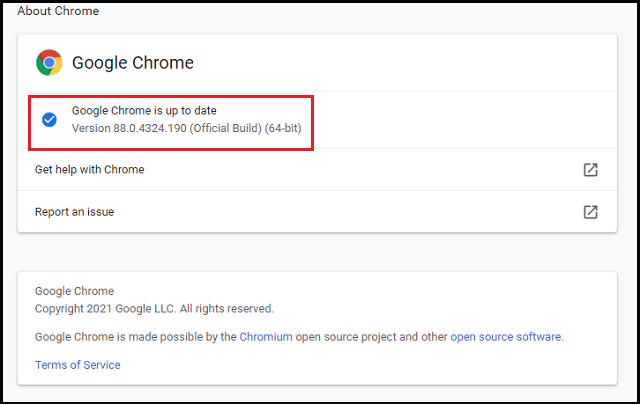Click the Google Chrome logo icon
640x404 pixels.
(49, 62)
